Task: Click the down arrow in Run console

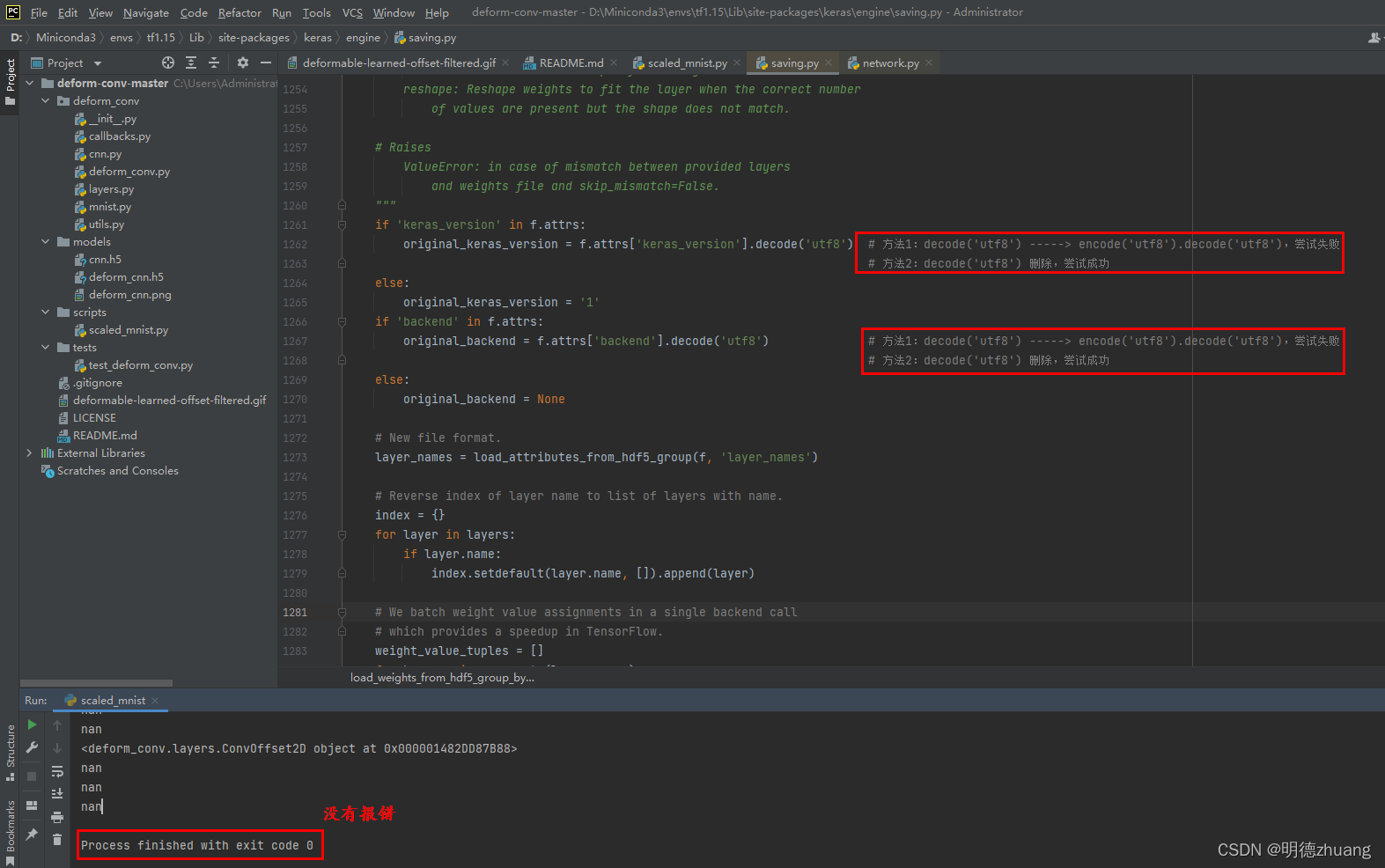Action: pos(57,748)
